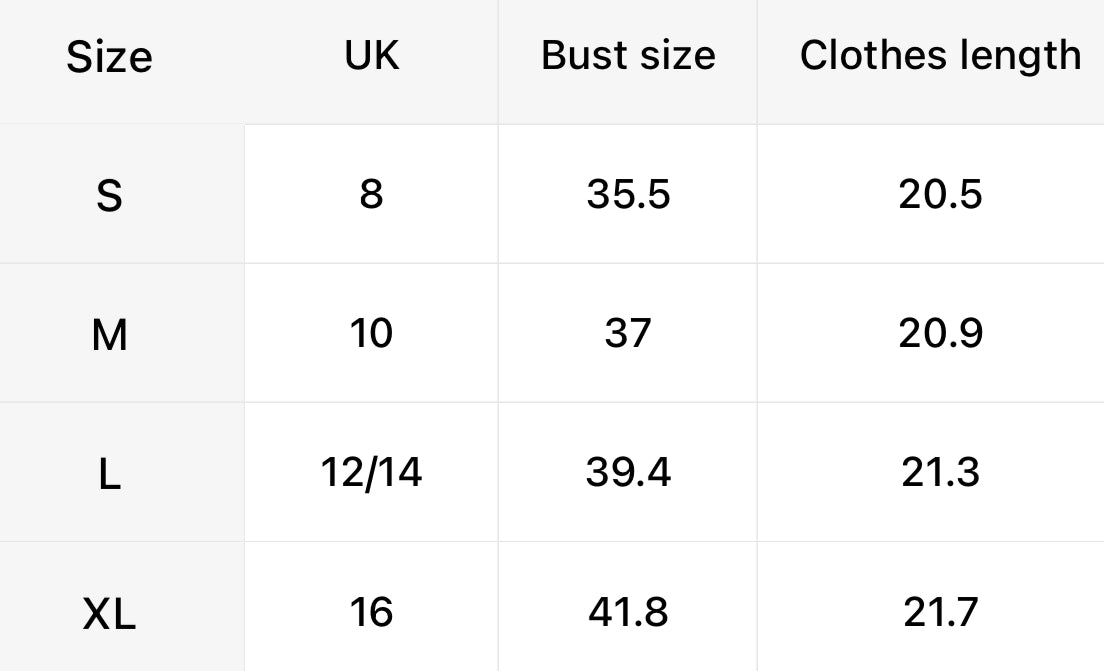Click UK size 10 cell
Image resolution: width=1104 pixels, height=671 pixels.
pos(372,333)
